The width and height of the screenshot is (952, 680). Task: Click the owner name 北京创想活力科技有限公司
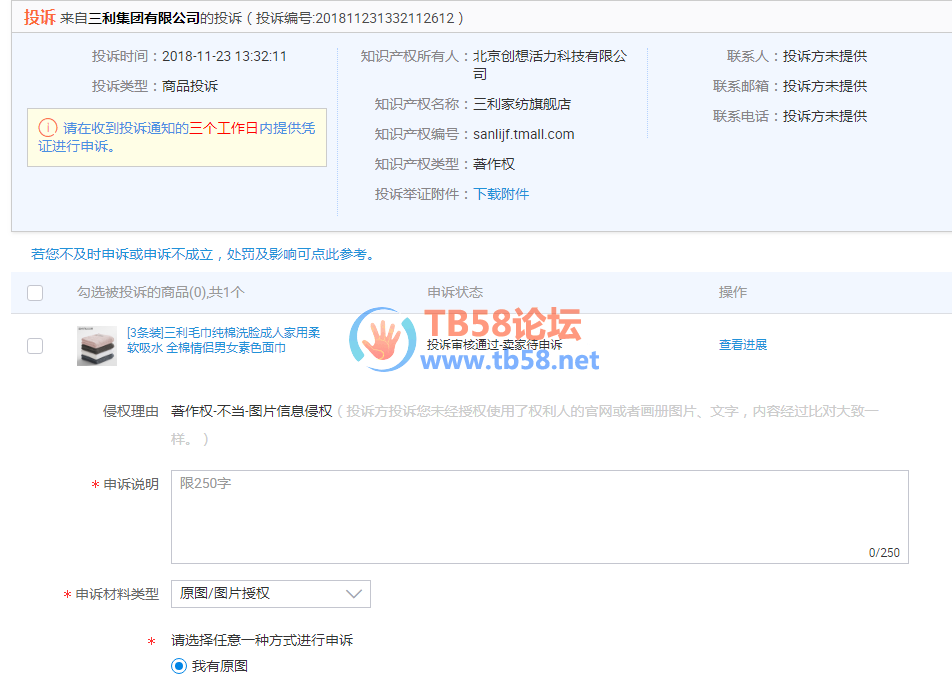point(550,65)
